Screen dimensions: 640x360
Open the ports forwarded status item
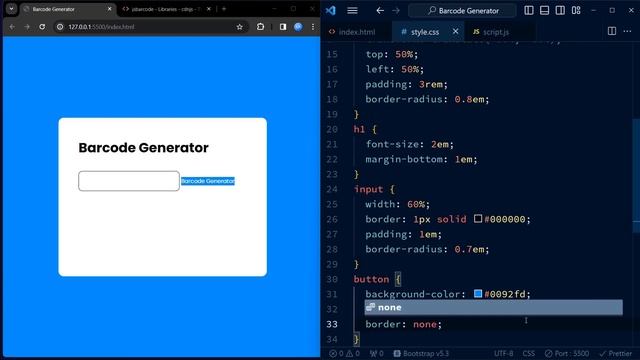tap(377, 353)
